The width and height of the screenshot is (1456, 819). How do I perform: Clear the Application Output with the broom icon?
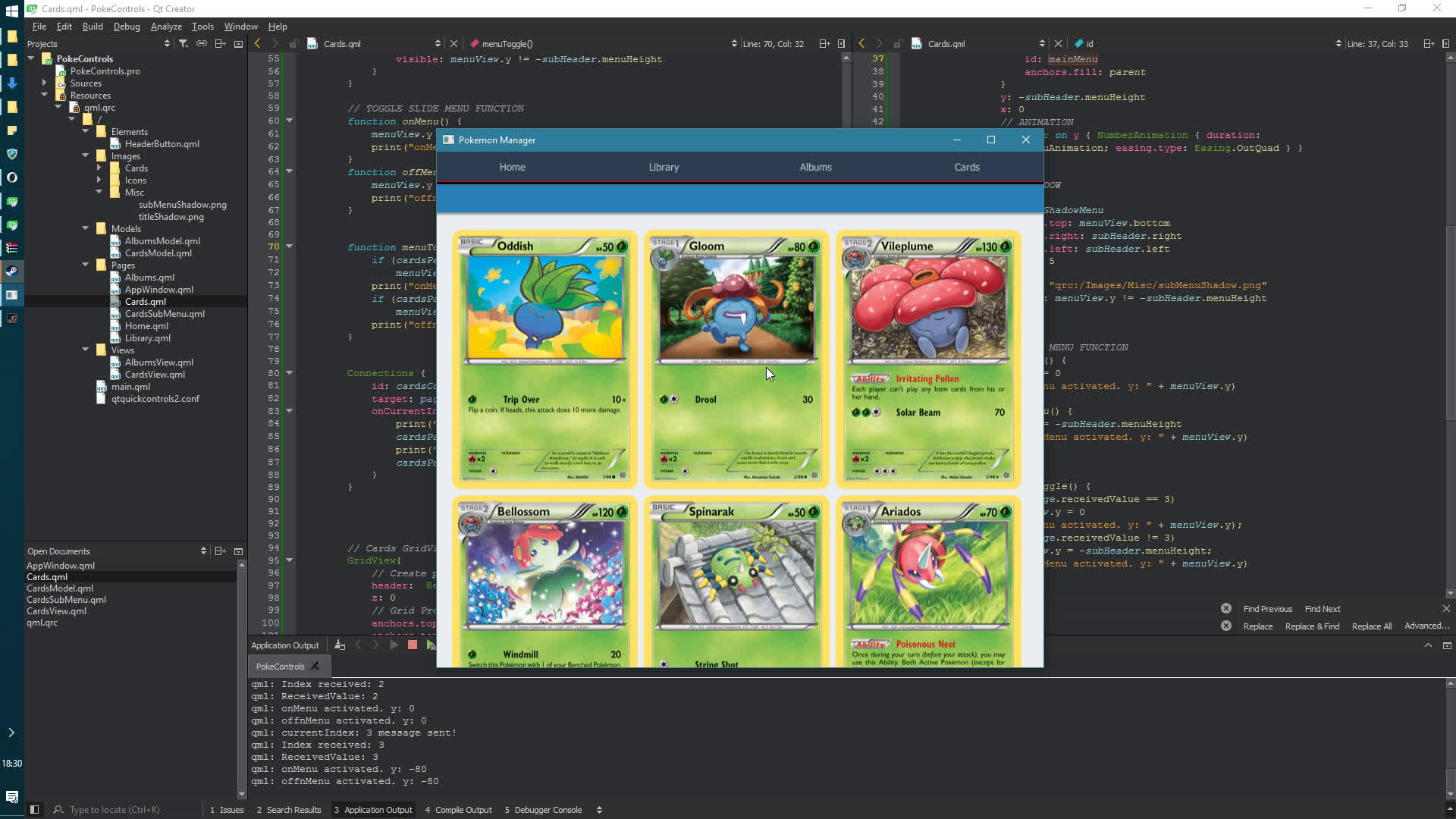click(339, 645)
